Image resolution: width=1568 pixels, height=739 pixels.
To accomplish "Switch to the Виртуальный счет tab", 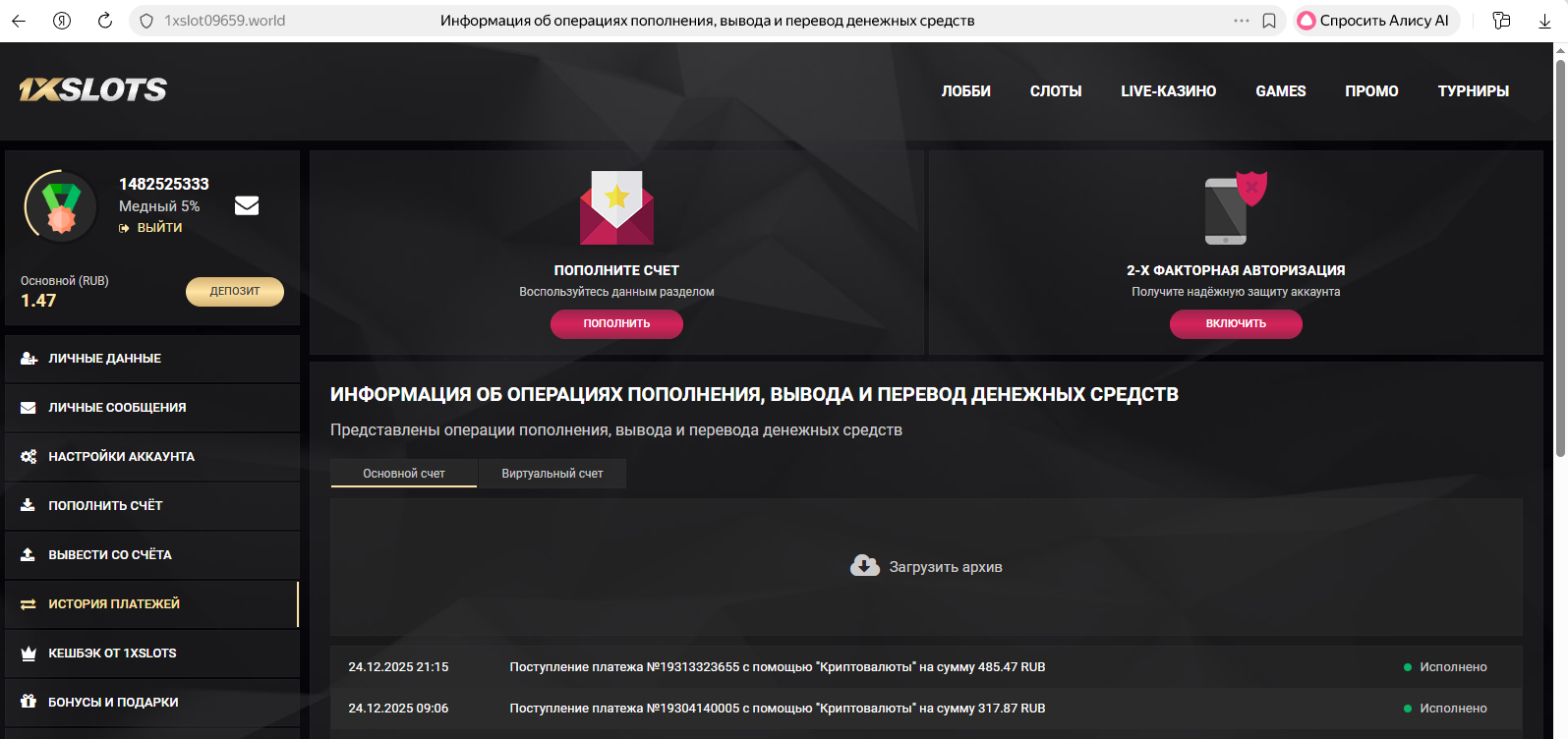I will pos(552,474).
